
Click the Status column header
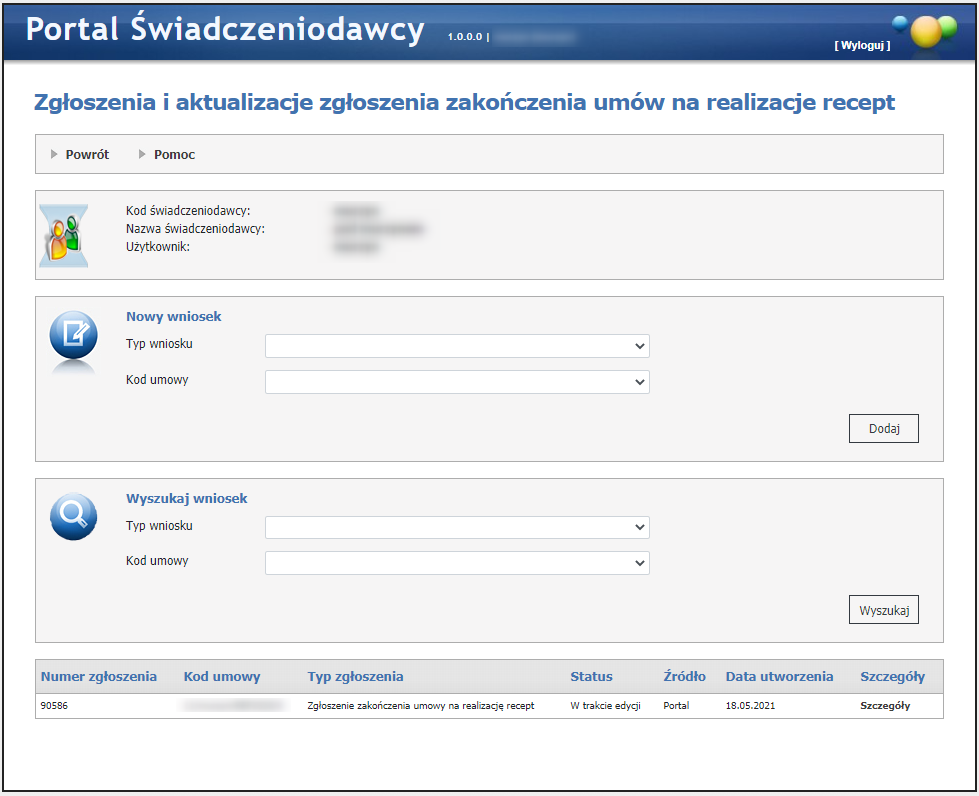coord(591,677)
